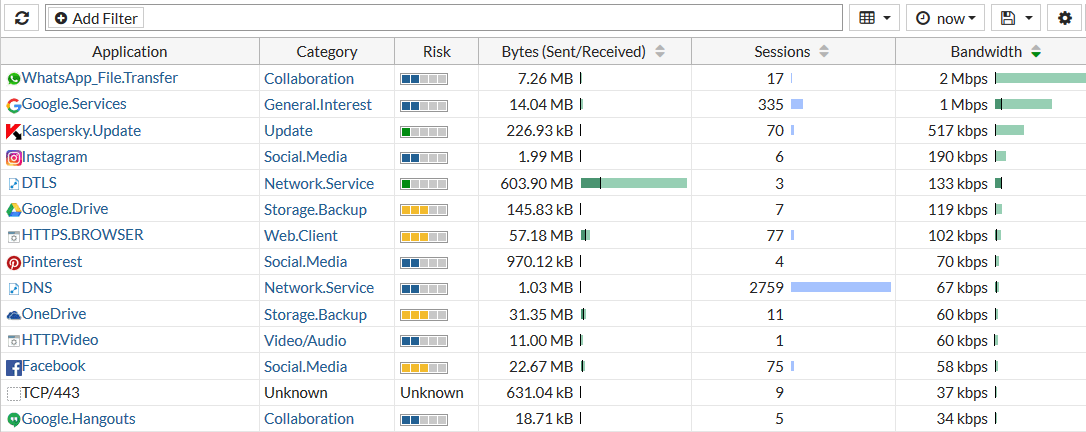The width and height of the screenshot is (1086, 432).
Task: Open the DTLS application link
Action: pyautogui.click(x=39, y=183)
